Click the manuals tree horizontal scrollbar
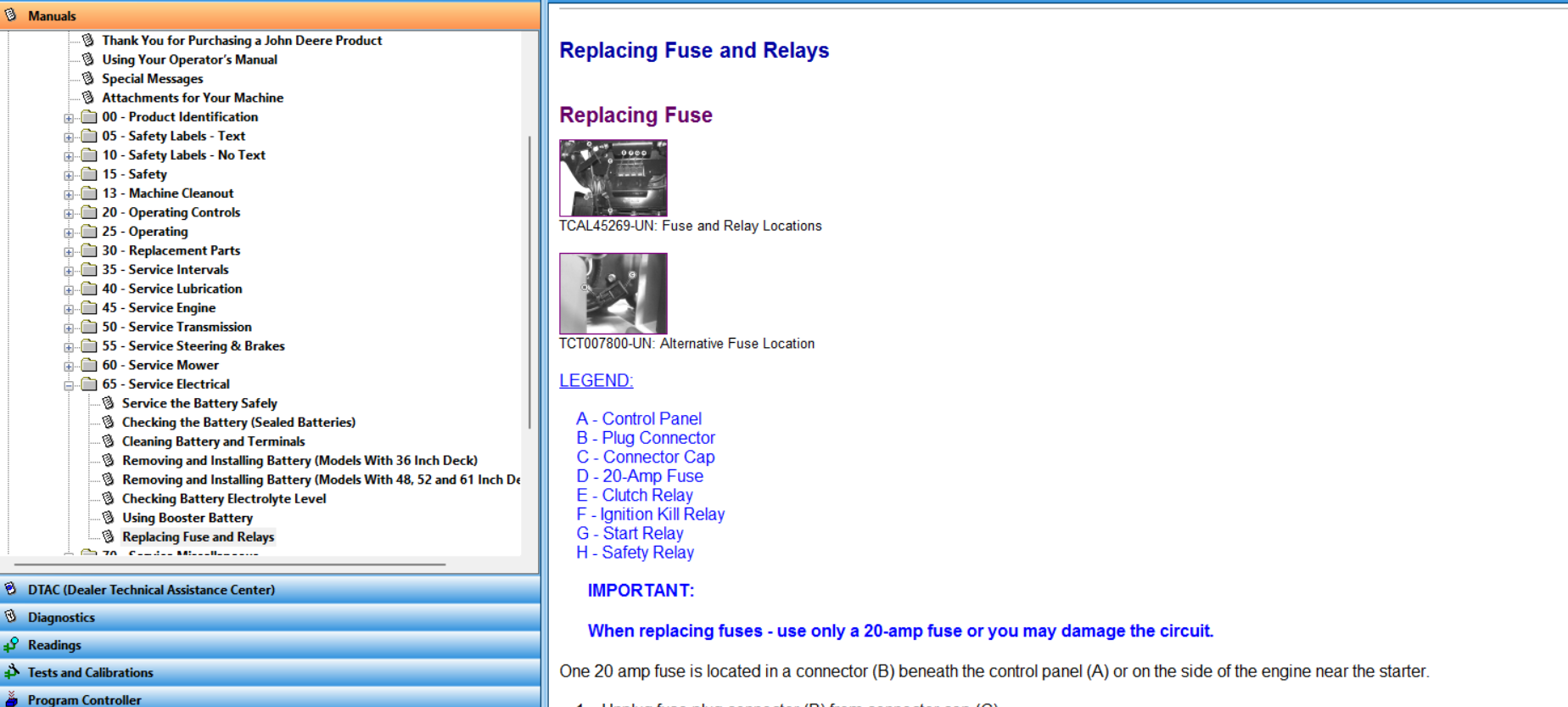 click(x=230, y=564)
